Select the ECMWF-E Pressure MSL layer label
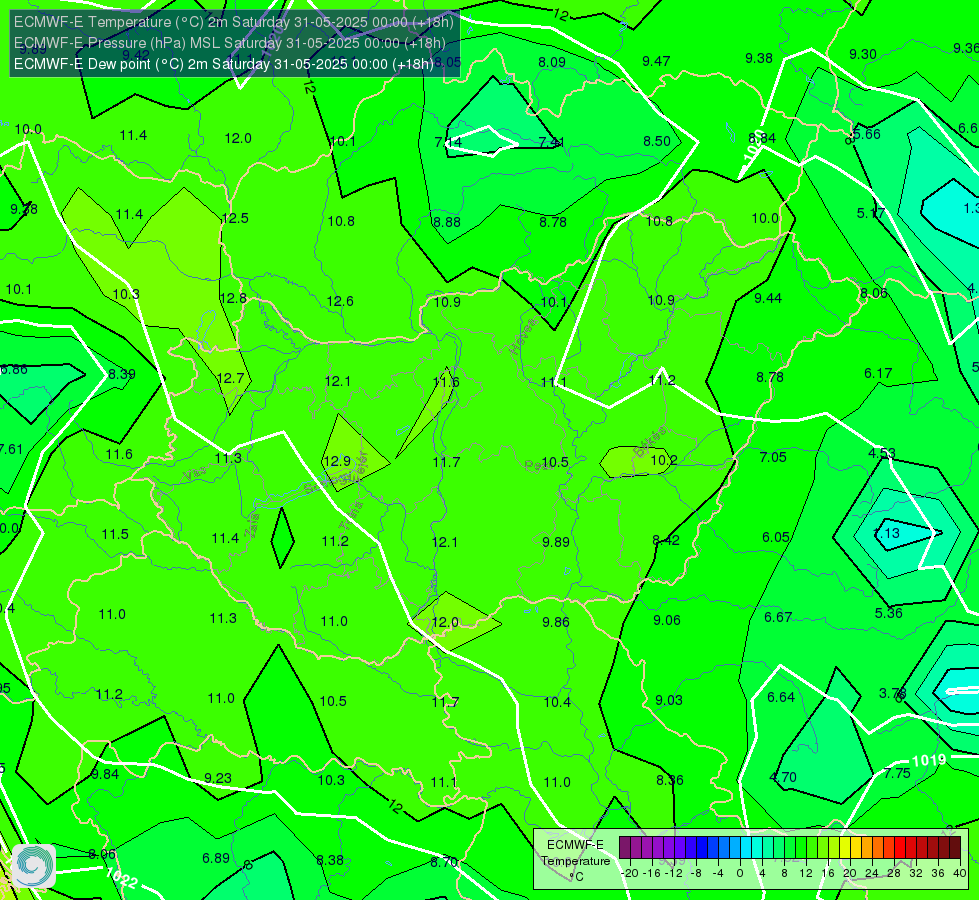This screenshot has height=900, width=979. pos(230,43)
